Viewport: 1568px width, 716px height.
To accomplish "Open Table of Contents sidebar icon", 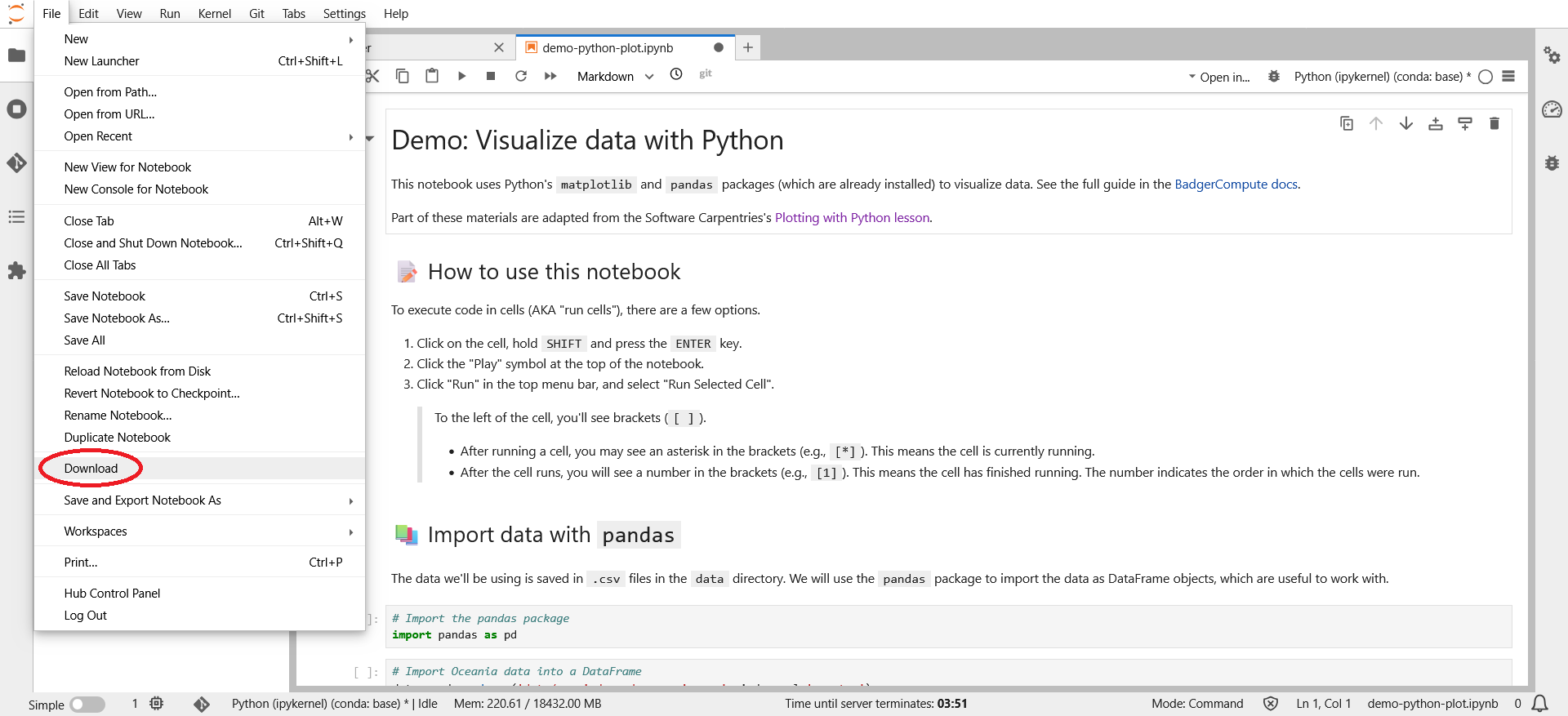I will pos(16,217).
